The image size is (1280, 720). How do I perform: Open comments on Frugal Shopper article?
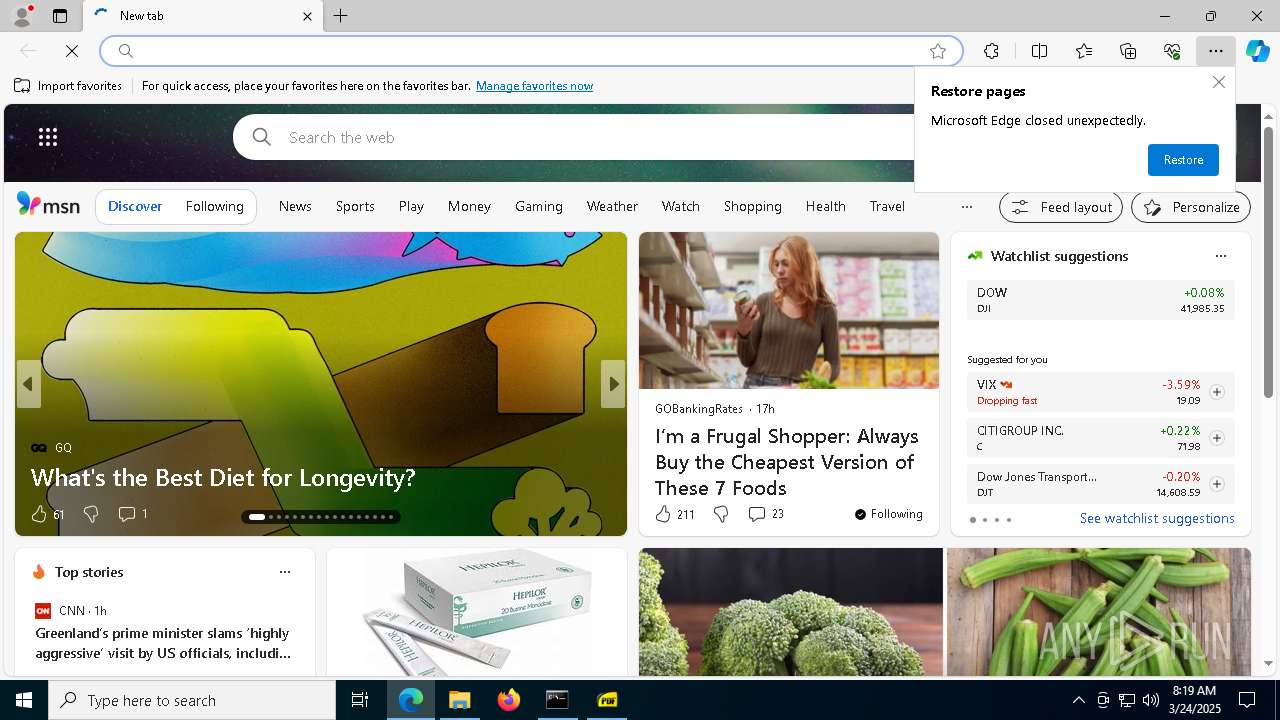tap(766, 514)
